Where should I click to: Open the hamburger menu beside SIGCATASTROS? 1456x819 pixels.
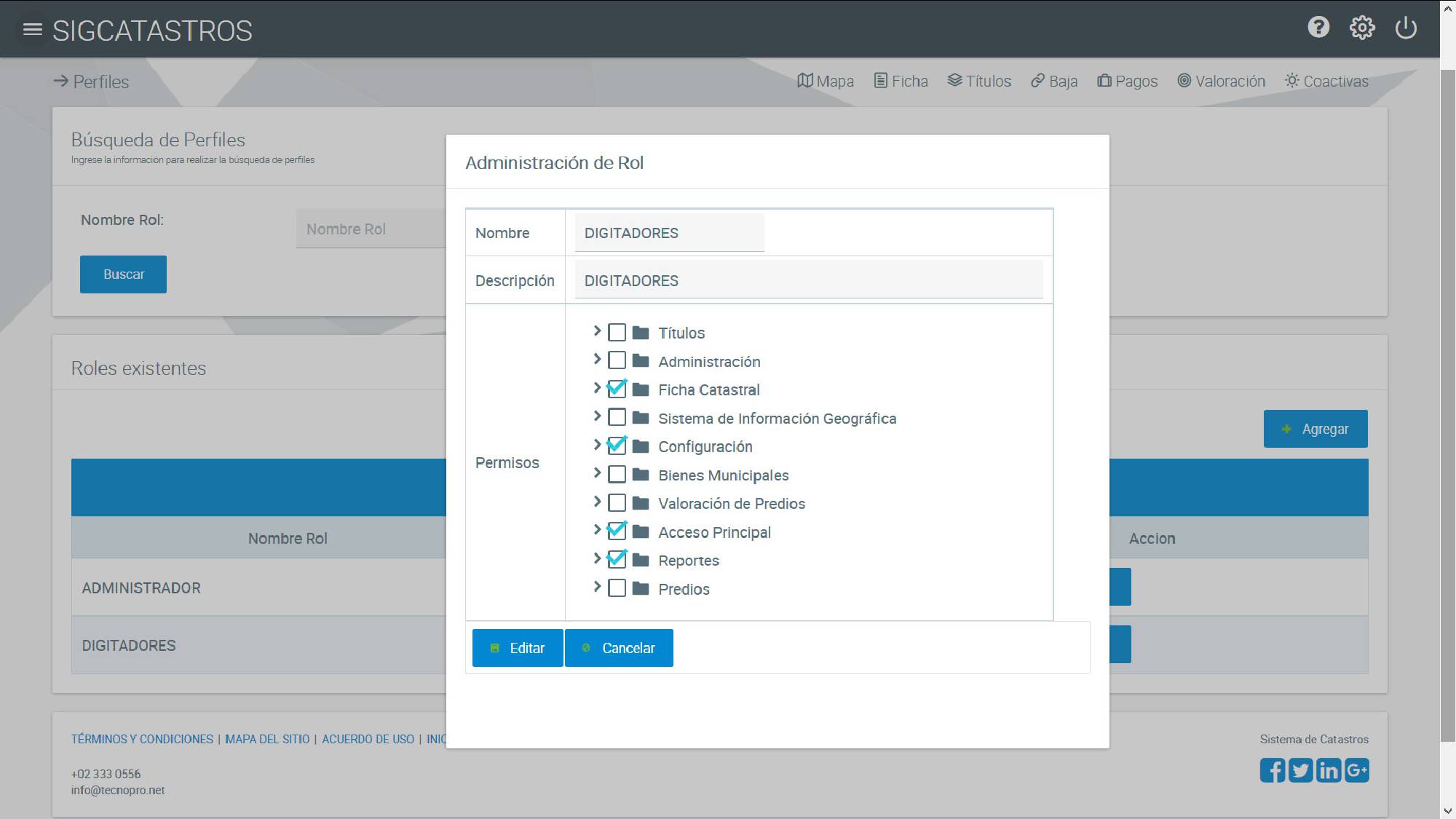click(x=33, y=30)
